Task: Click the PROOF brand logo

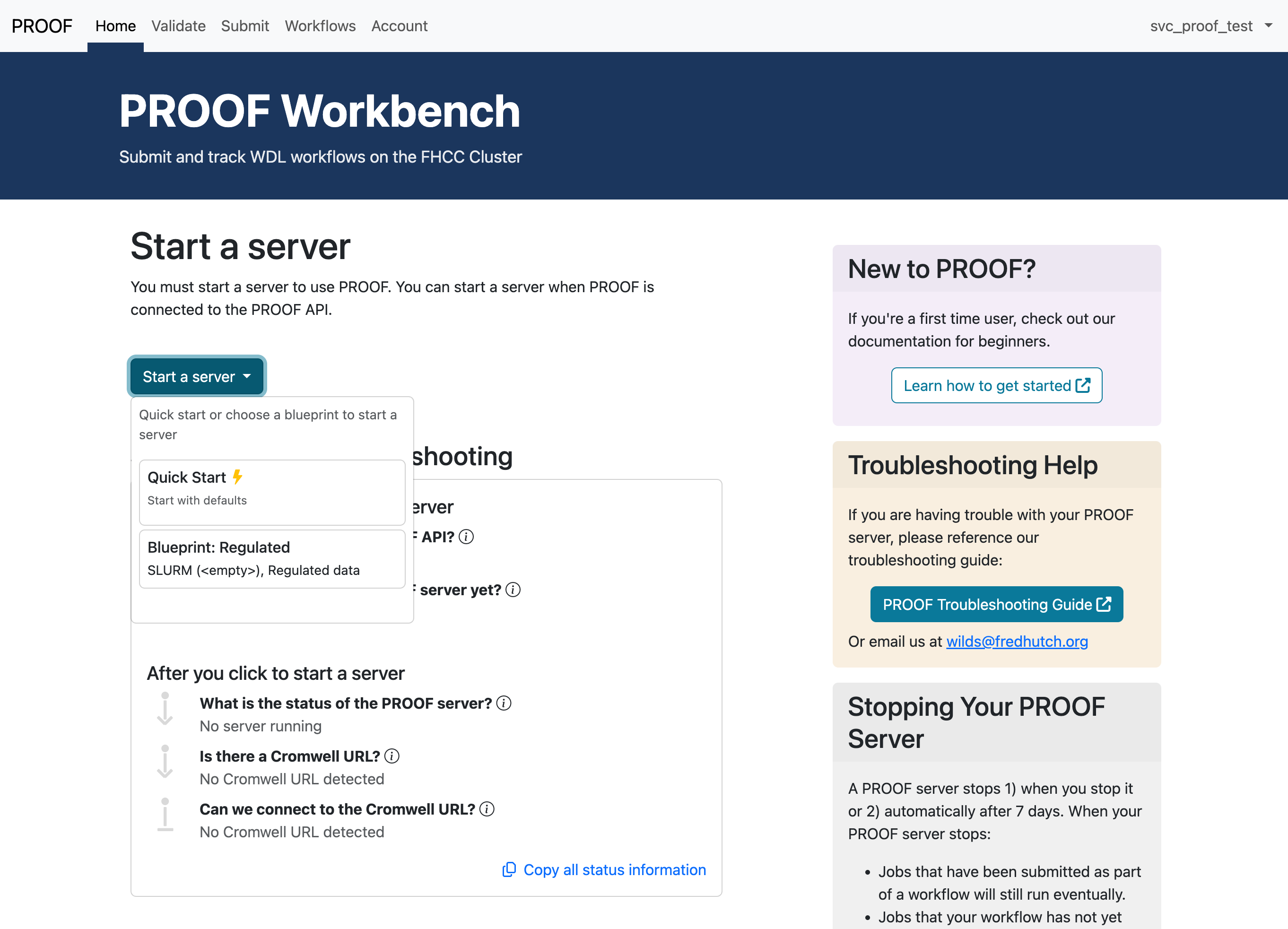Action: (42, 26)
